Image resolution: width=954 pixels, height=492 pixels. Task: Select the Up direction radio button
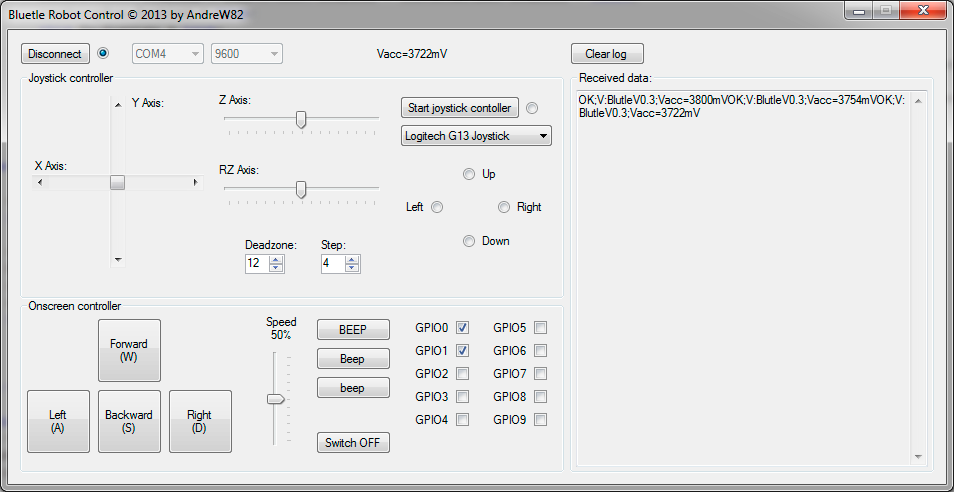pos(469,174)
